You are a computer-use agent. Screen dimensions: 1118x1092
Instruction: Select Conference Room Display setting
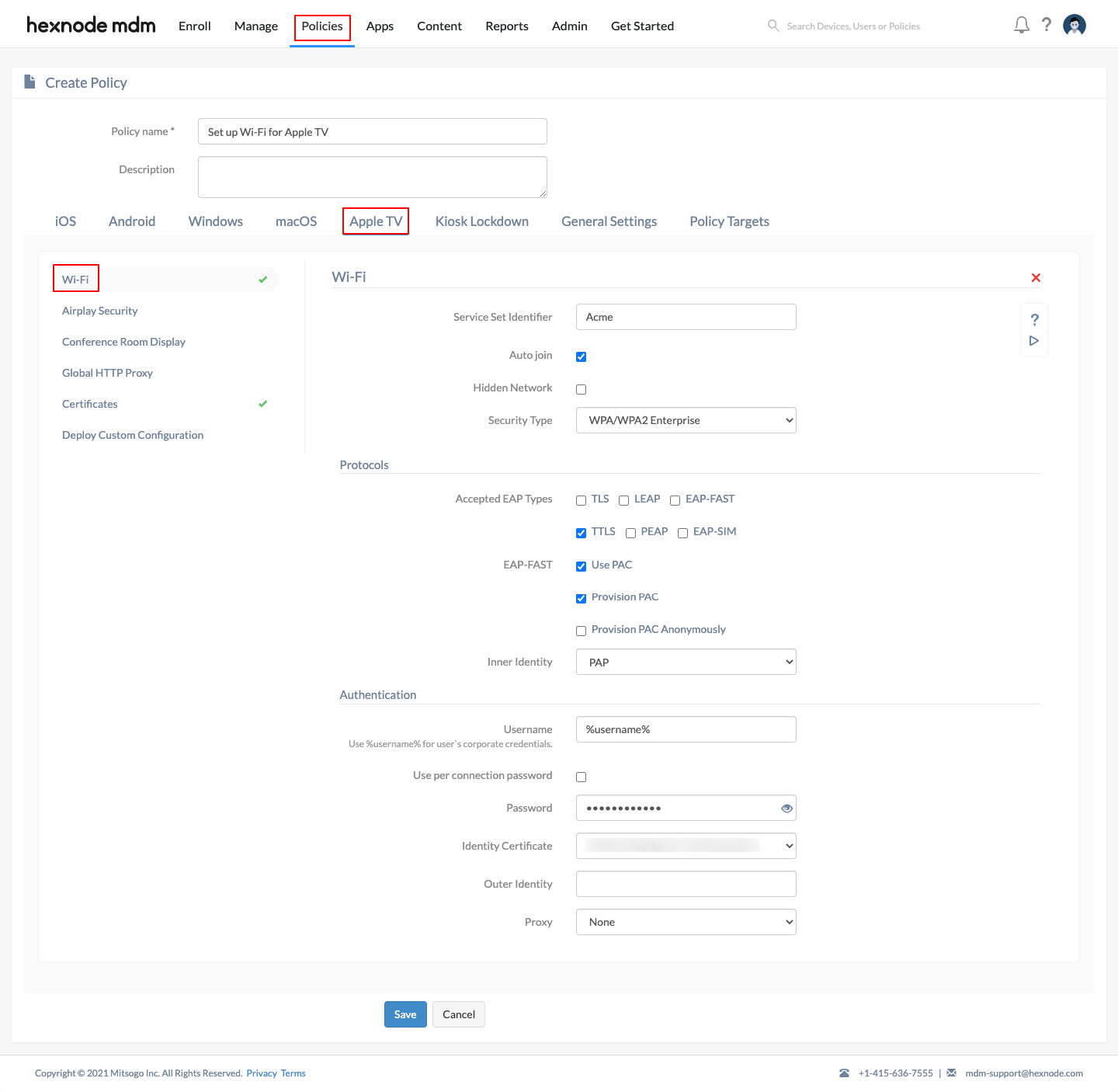(x=123, y=342)
